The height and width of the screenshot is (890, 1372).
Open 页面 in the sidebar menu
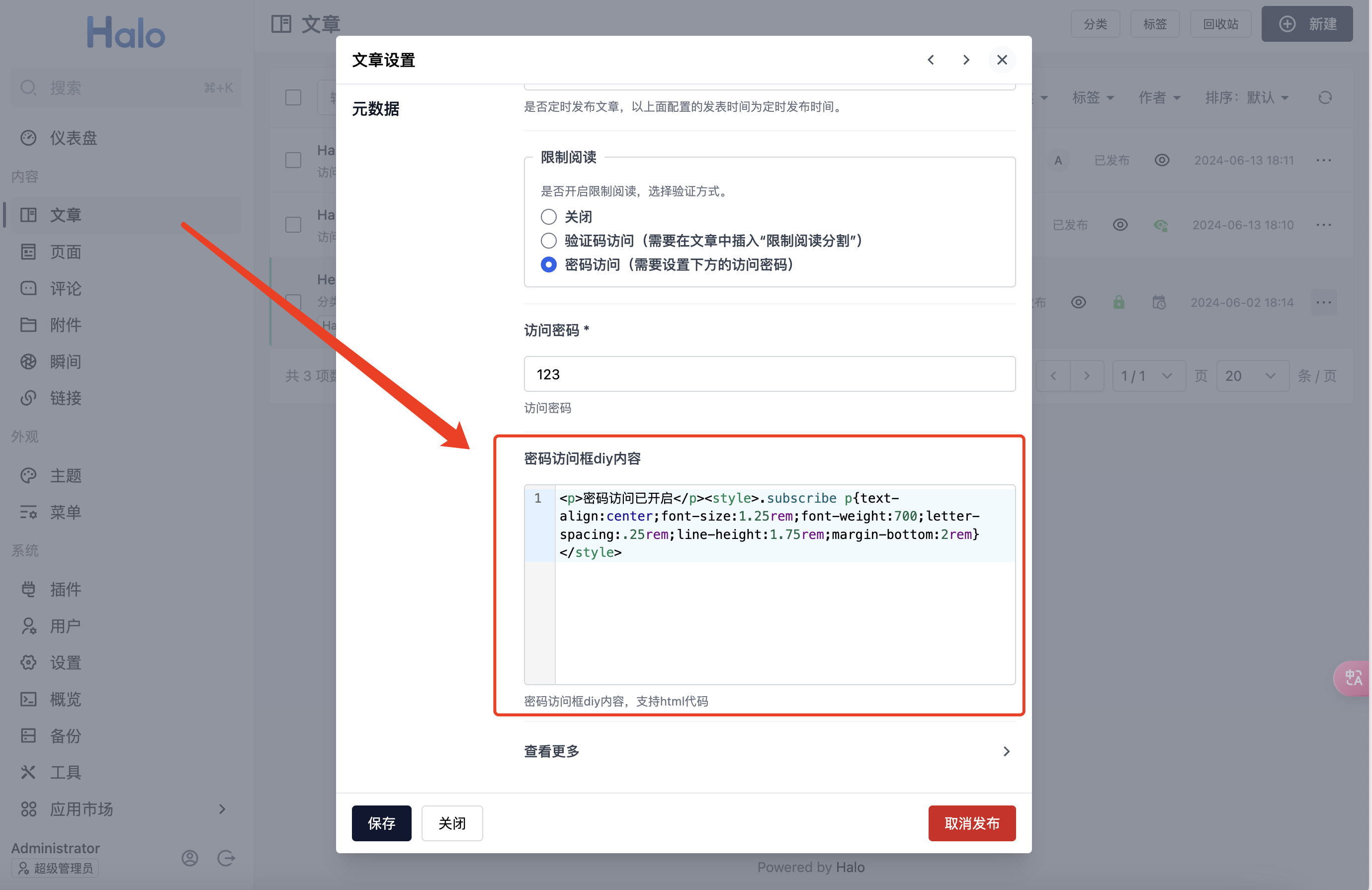(126, 252)
